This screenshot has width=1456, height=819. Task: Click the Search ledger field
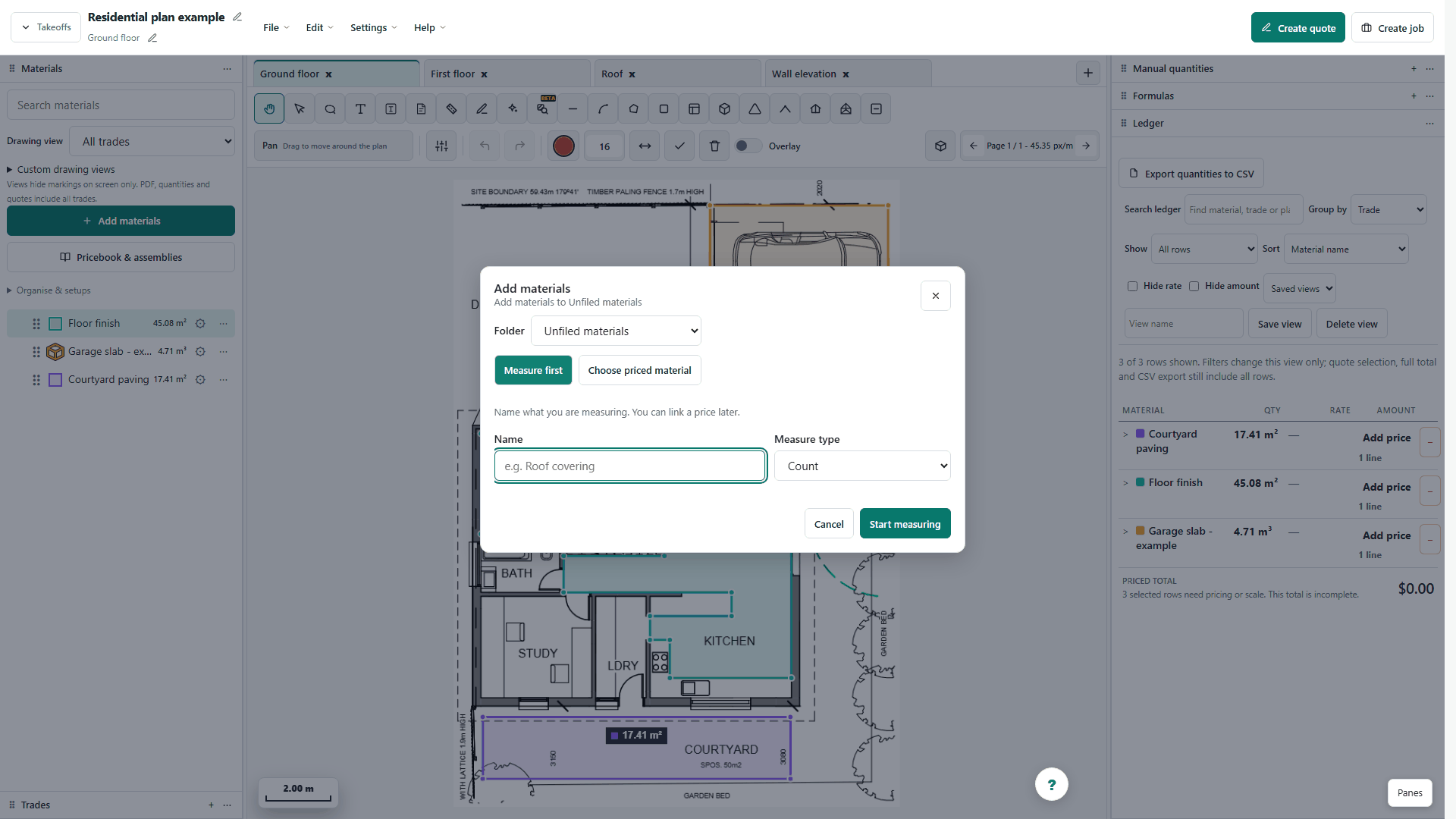coord(1243,210)
